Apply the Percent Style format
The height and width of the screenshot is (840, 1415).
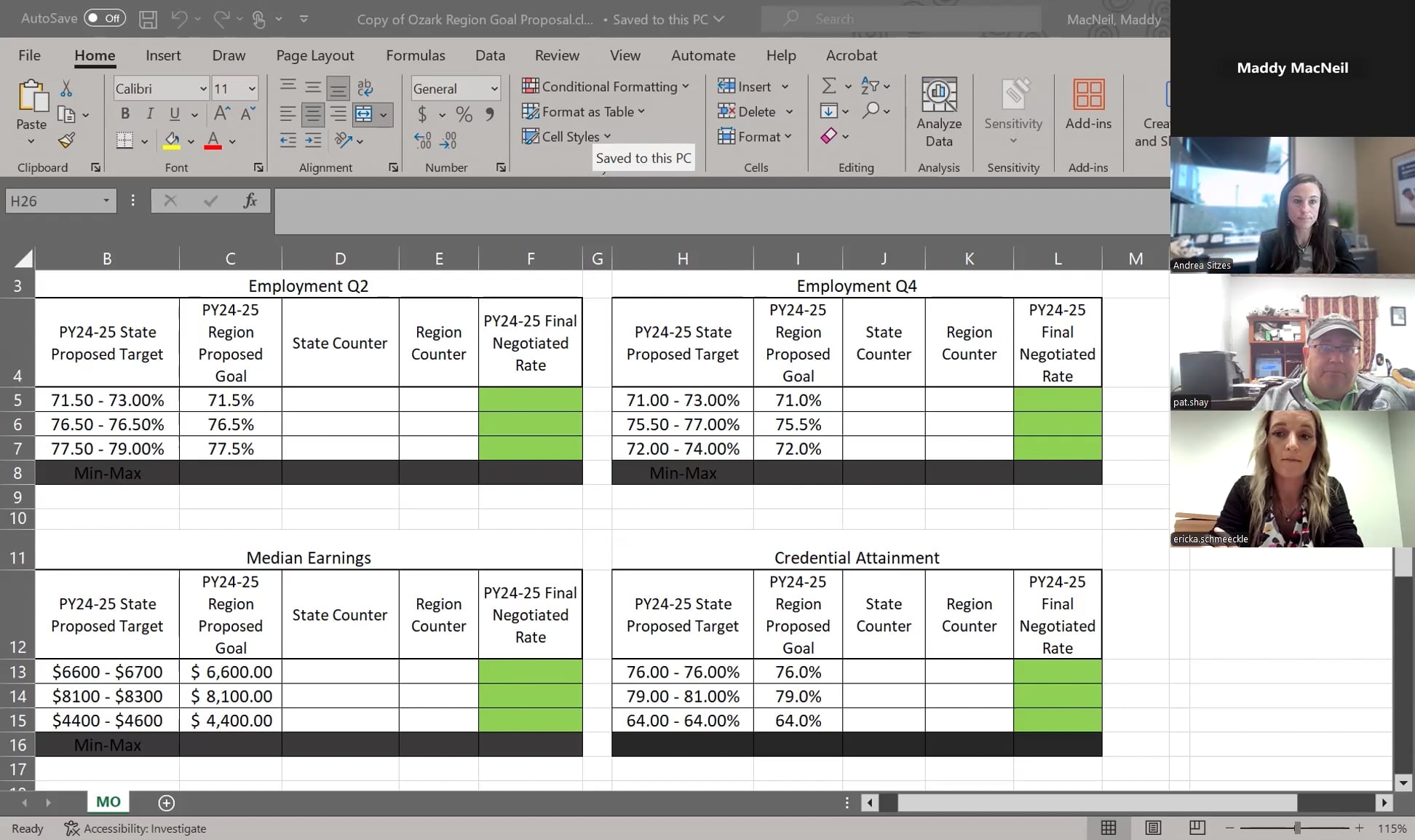click(x=464, y=114)
